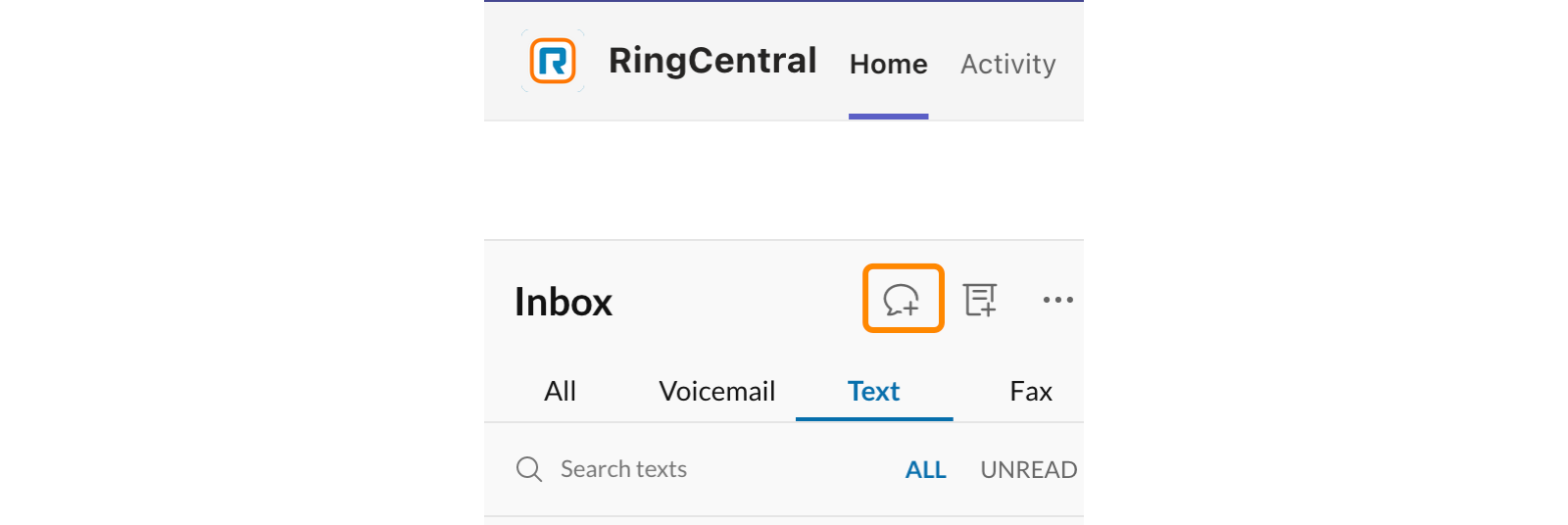Filter texts by ALL

tap(926, 470)
